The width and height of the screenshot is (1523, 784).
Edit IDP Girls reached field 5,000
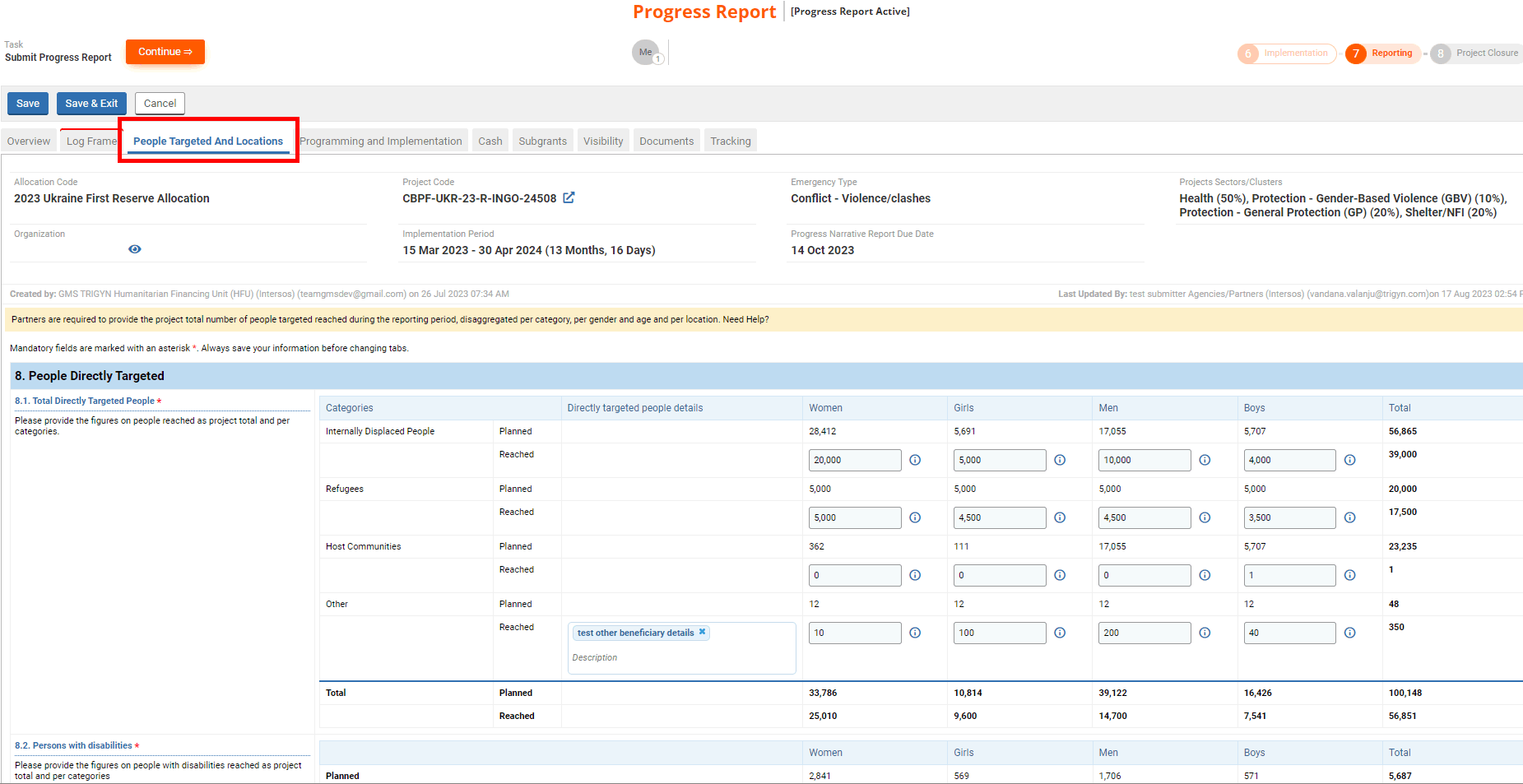1000,460
